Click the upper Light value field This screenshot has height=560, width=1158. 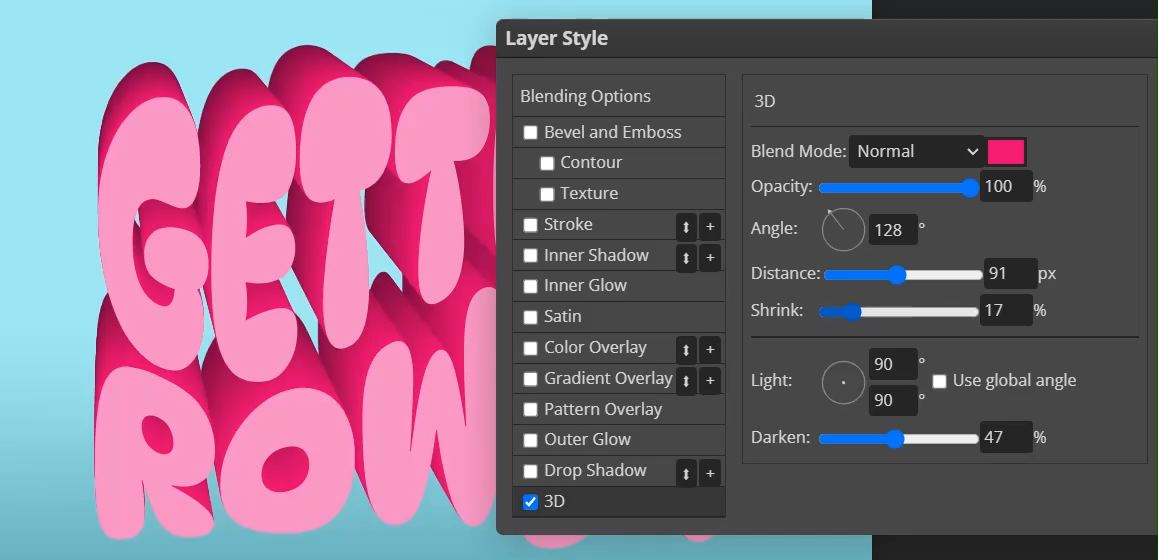coord(893,364)
